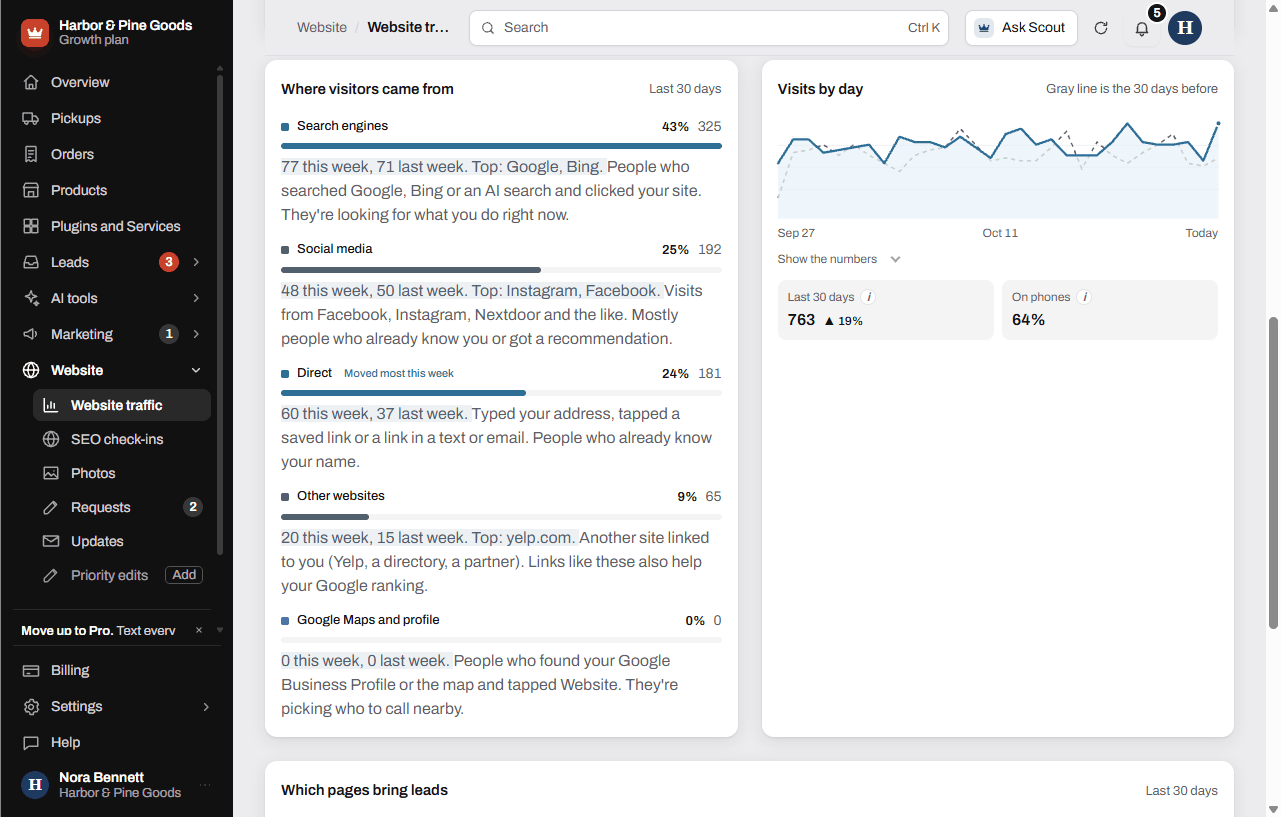Click the Ask Scout button
Screen dimensions: 1281x817
pyautogui.click(x=1021, y=28)
